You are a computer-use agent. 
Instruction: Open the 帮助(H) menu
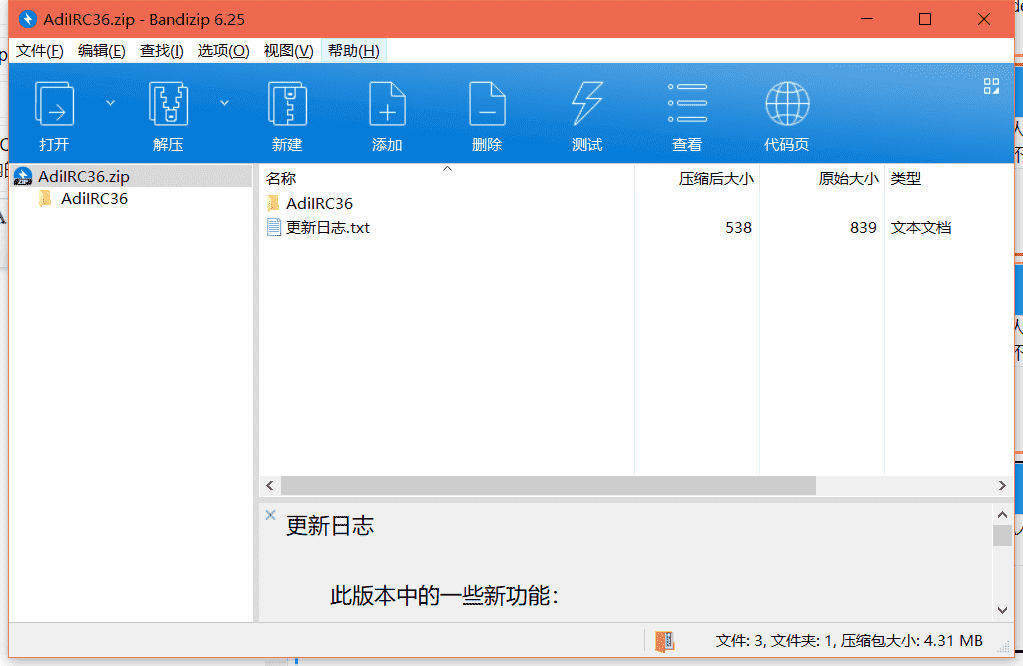tap(354, 51)
